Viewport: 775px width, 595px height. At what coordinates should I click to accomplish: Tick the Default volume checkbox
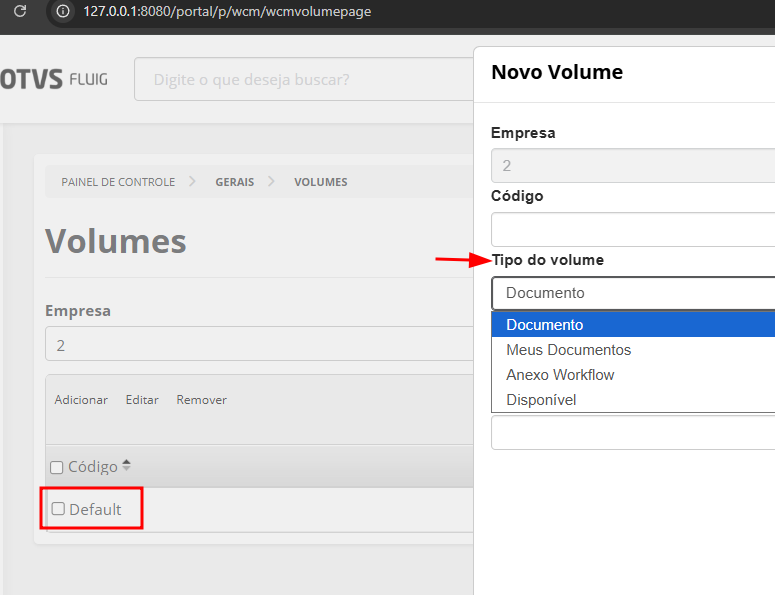pos(58,509)
